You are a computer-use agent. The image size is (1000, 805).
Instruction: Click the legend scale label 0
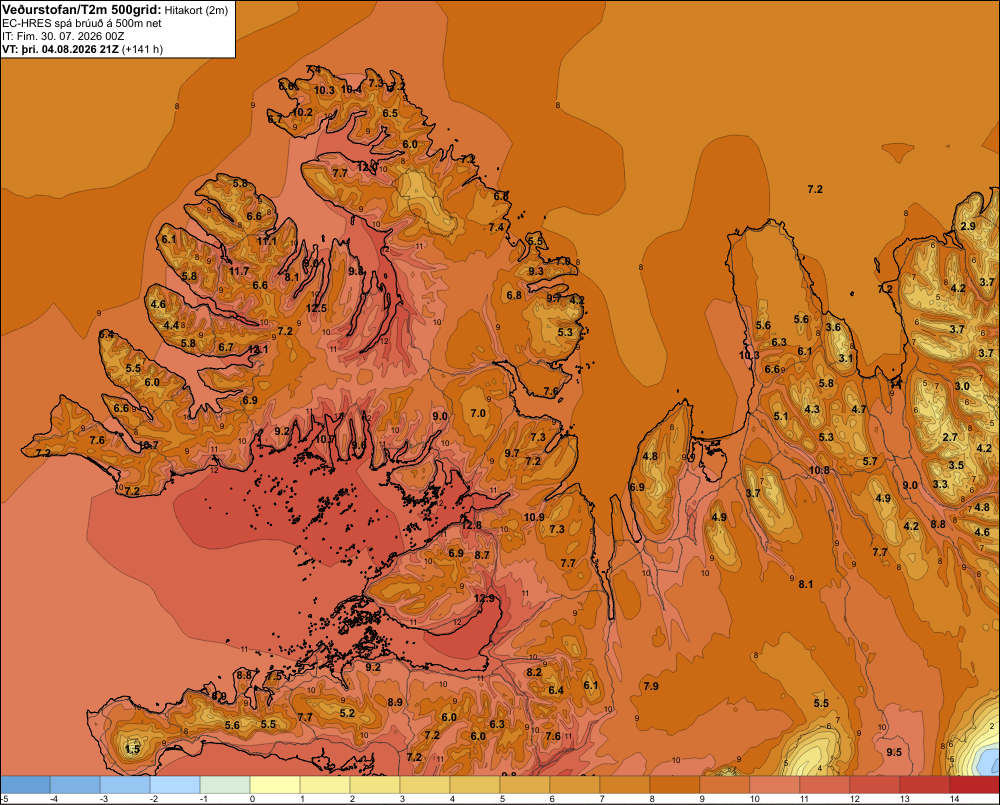[253, 799]
